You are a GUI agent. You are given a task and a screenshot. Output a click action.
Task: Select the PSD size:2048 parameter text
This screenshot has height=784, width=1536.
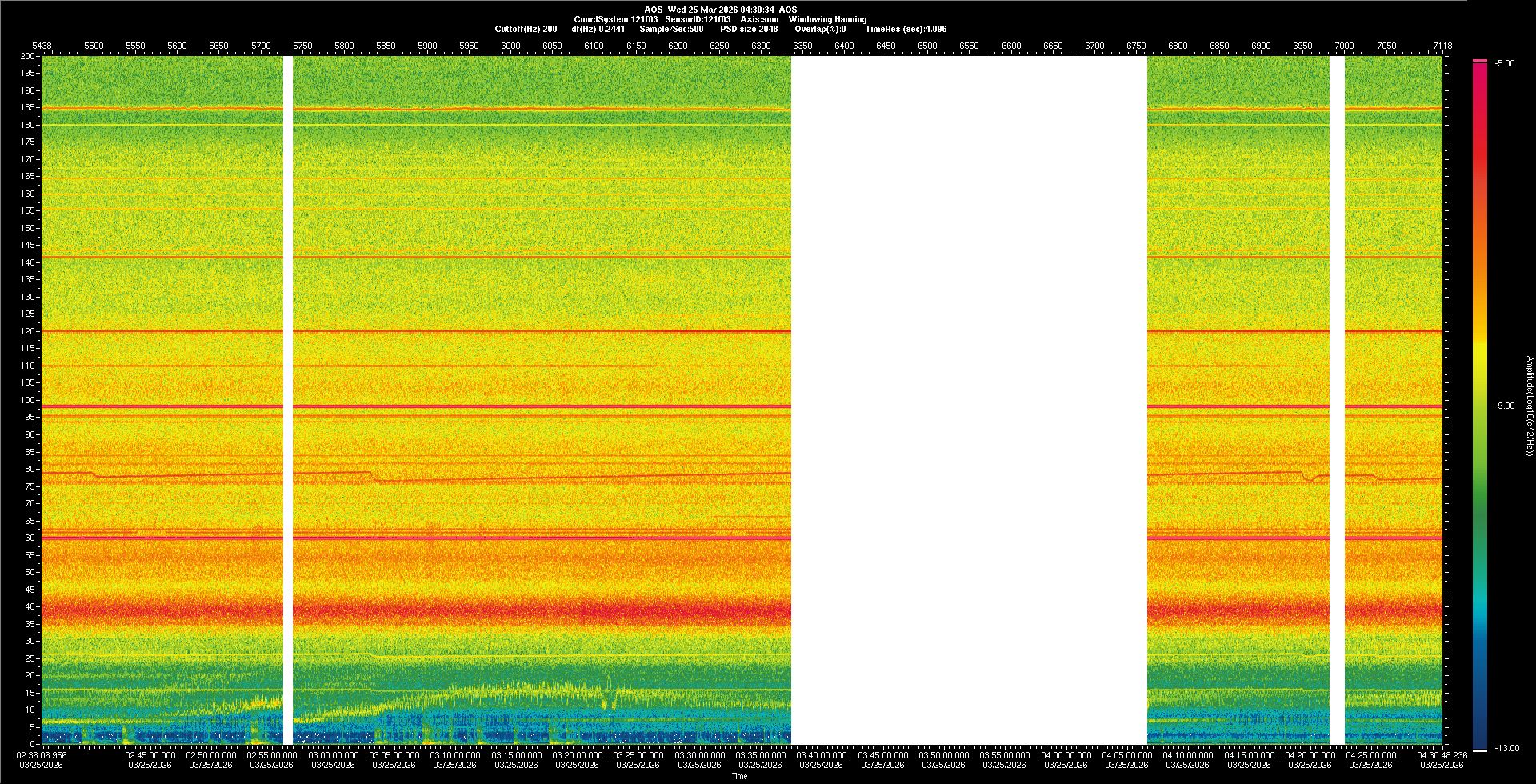tap(749, 29)
